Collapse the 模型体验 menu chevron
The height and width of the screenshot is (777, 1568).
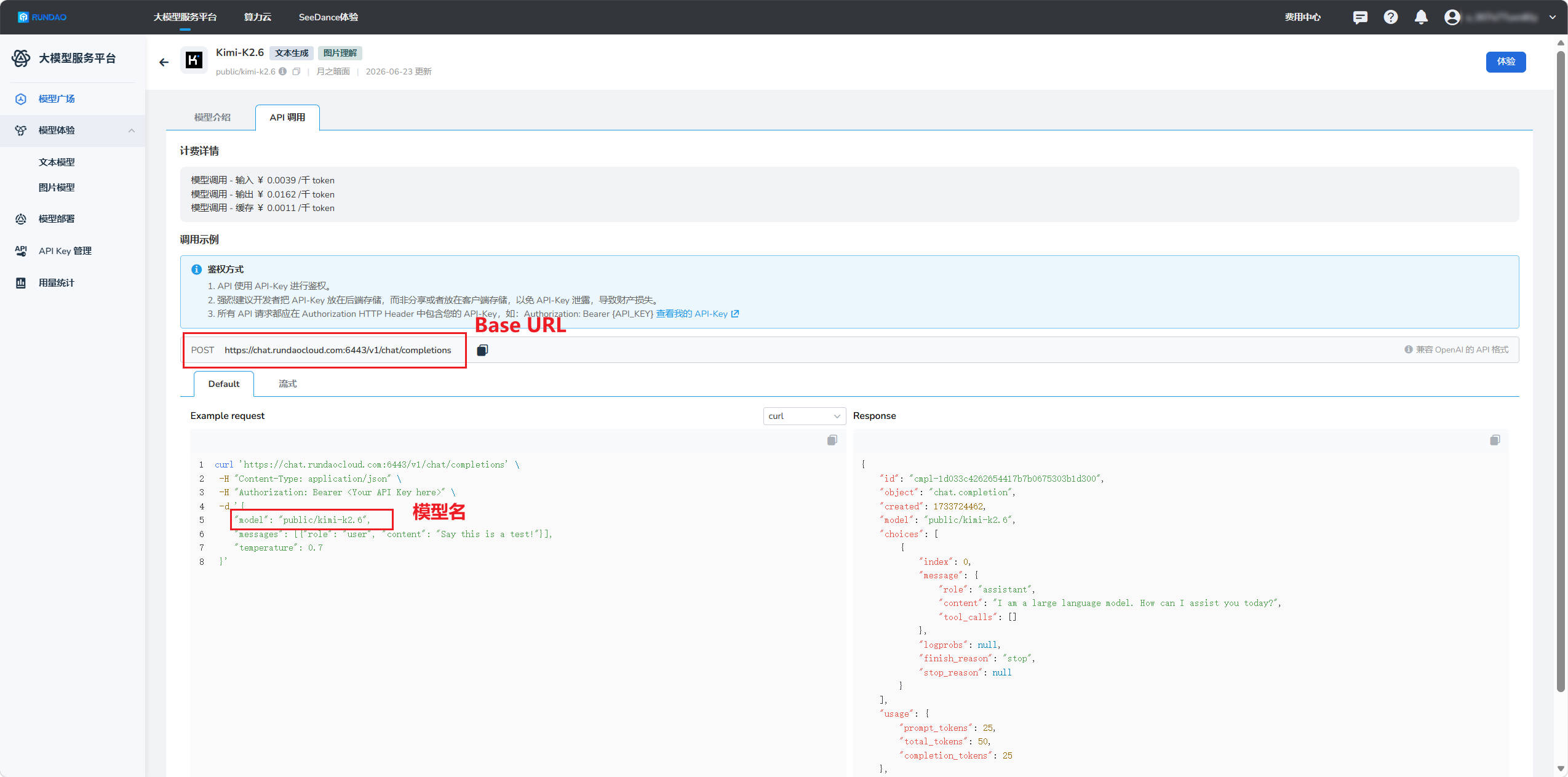tap(132, 130)
